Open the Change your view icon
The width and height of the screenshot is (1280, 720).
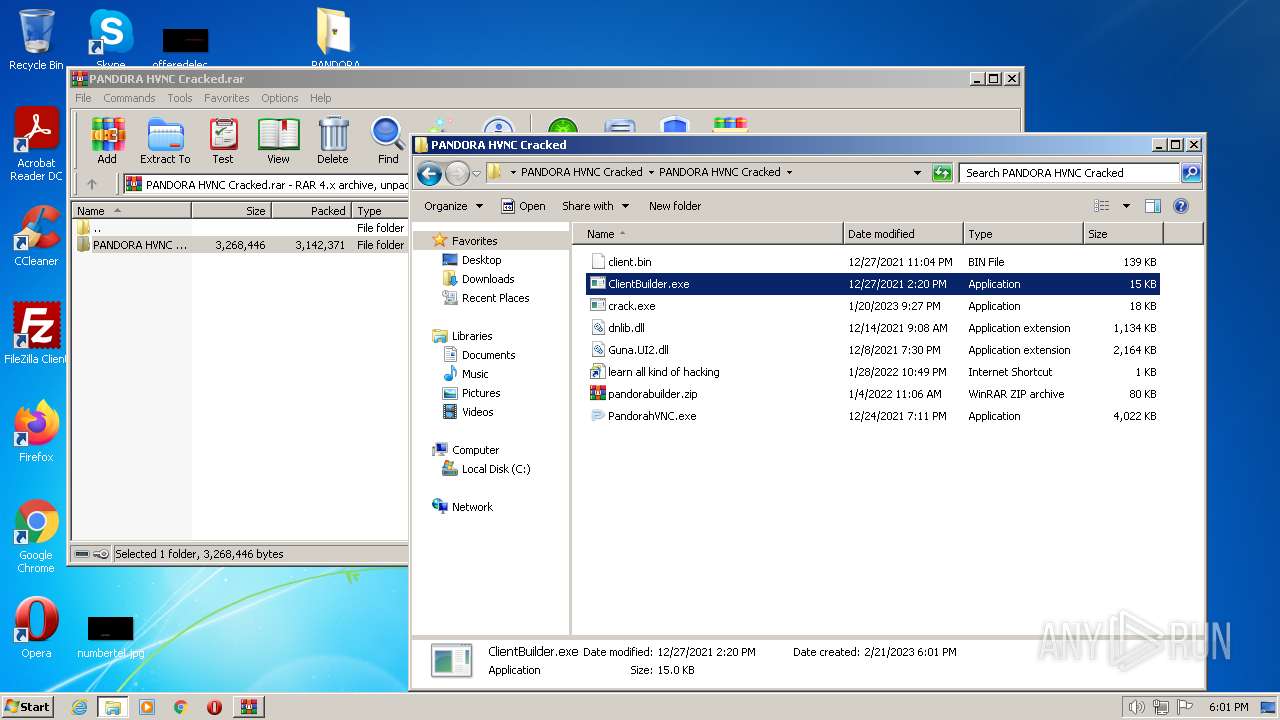[1101, 206]
